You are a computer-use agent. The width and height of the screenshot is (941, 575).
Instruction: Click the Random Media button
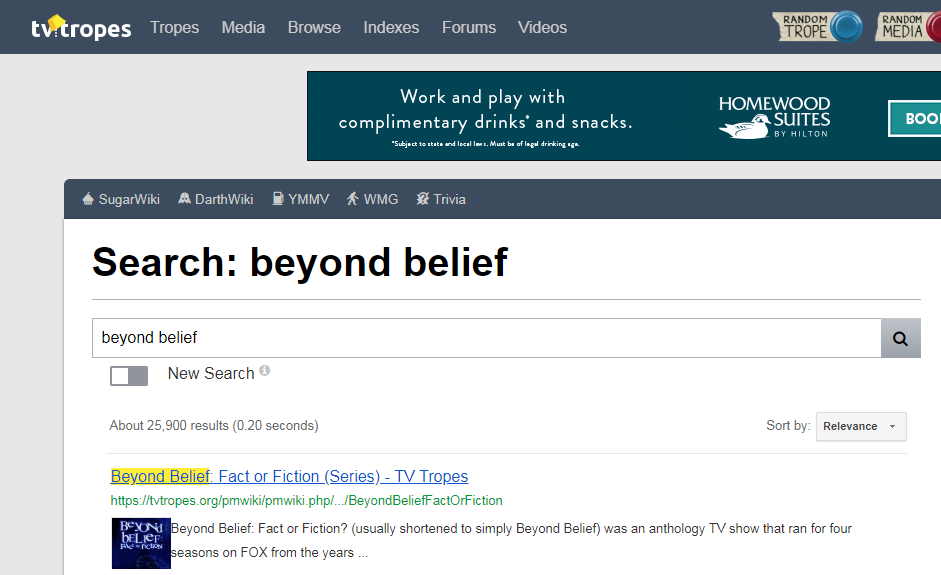[908, 27]
